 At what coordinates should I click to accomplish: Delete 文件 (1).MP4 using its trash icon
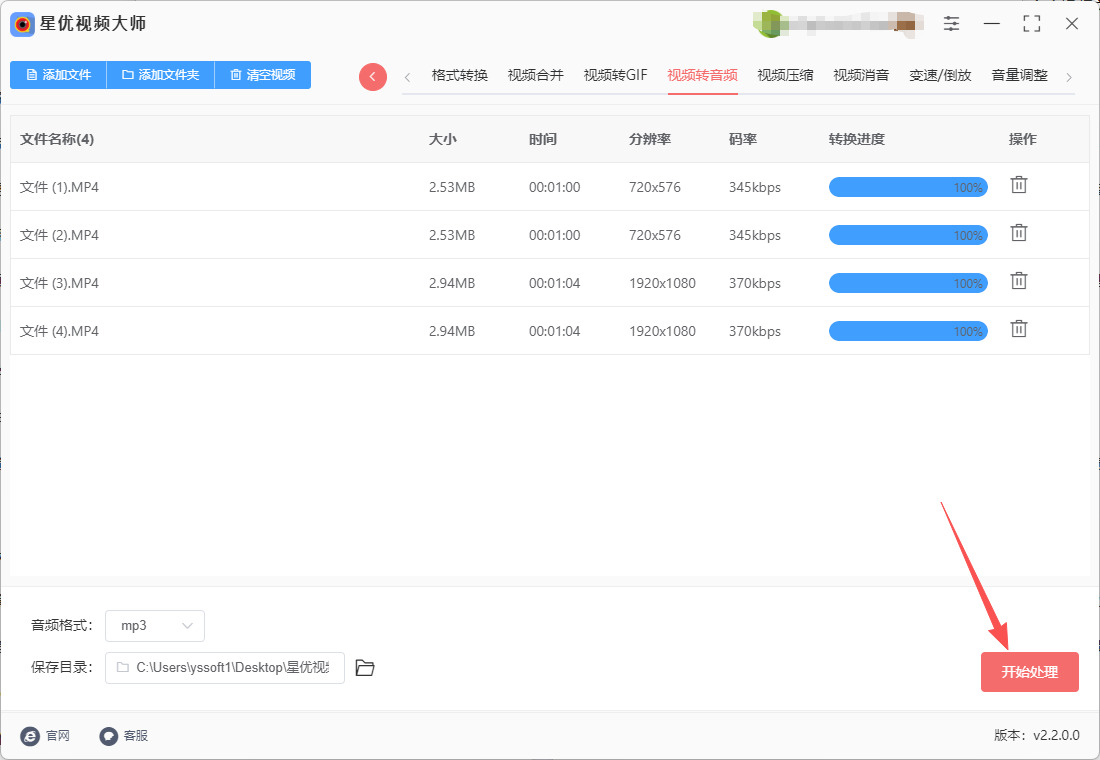point(1018,185)
